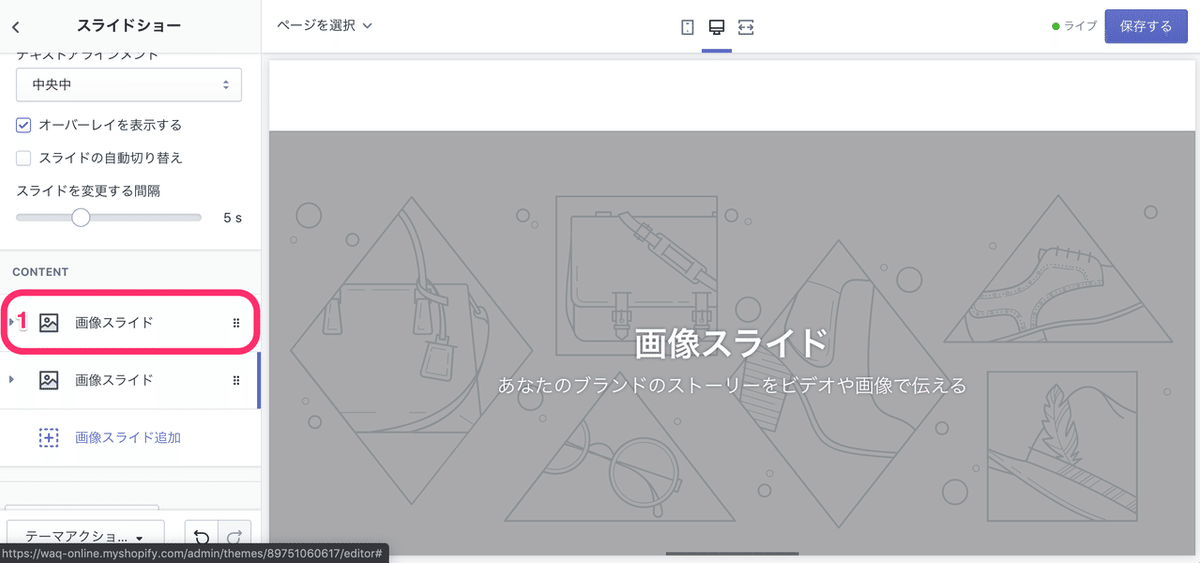The width and height of the screenshot is (1200, 563).
Task: Click the スライドを変更する間隔 label
Action: tap(88, 190)
